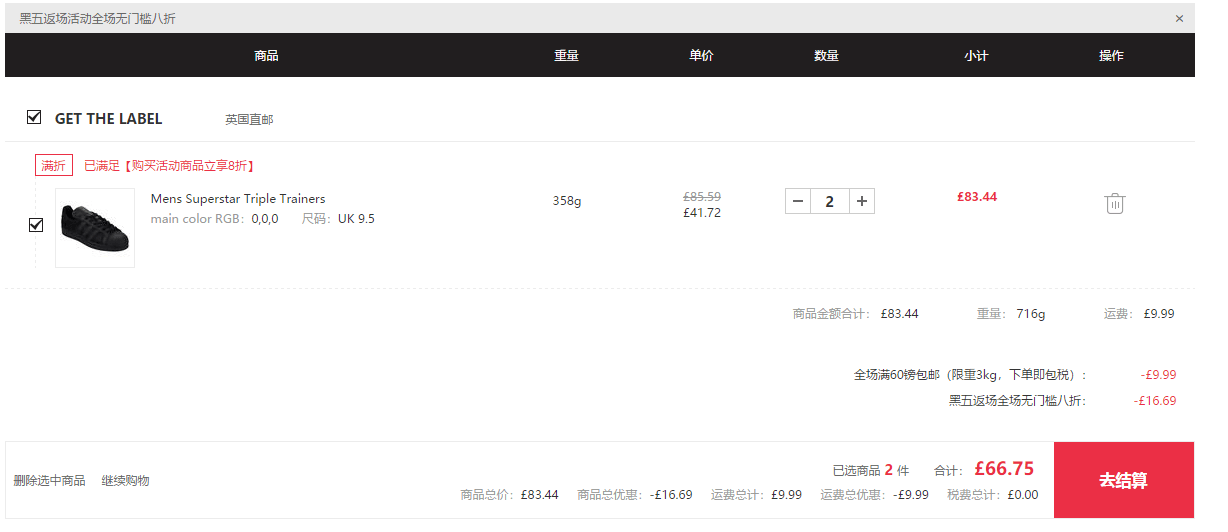Click the 黑五返场全场无门槛八折 discount line above total

[1017, 401]
